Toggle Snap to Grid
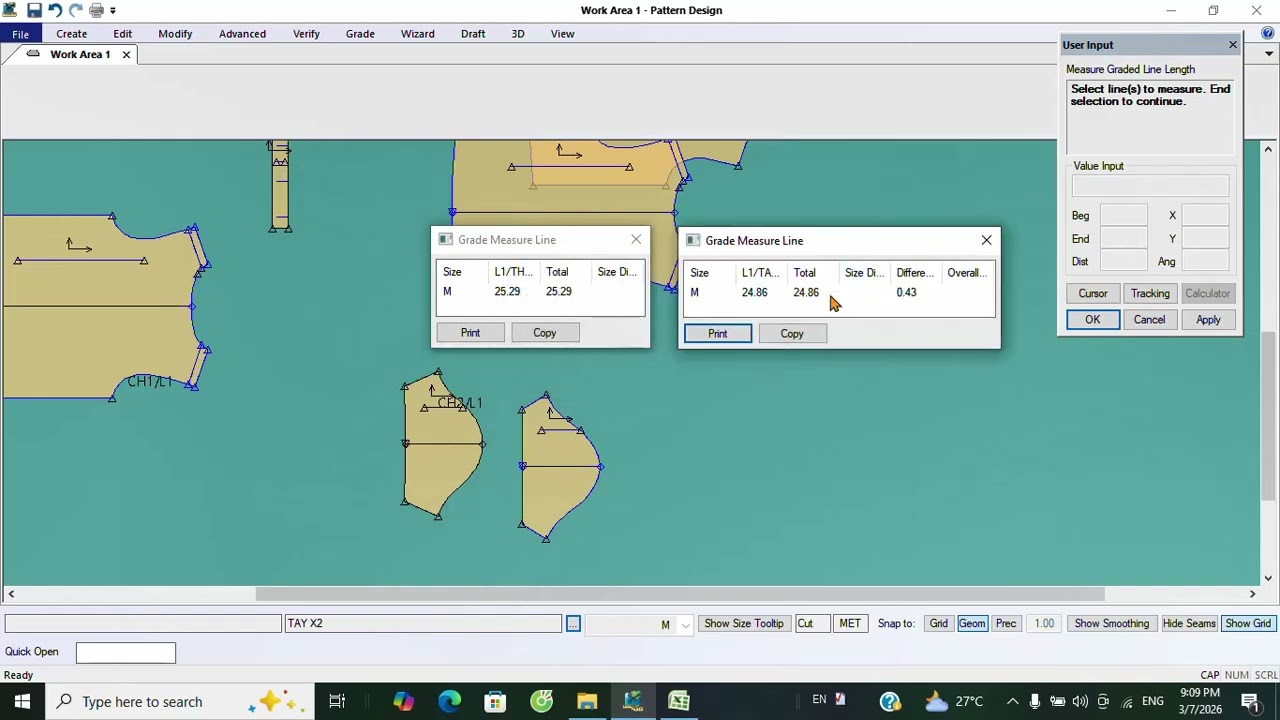1280x720 pixels. [938, 624]
